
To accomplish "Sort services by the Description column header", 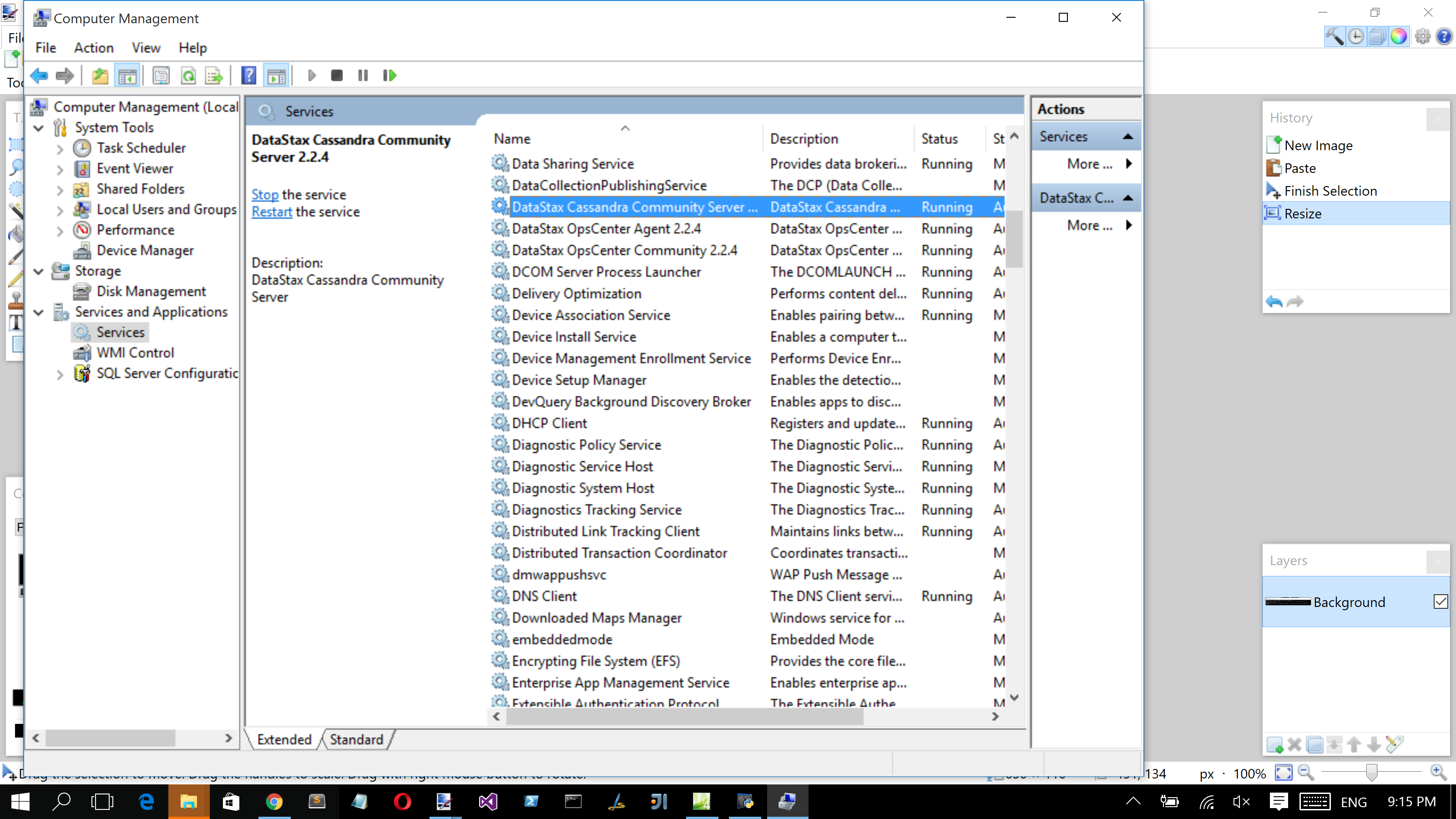I will pos(839,138).
